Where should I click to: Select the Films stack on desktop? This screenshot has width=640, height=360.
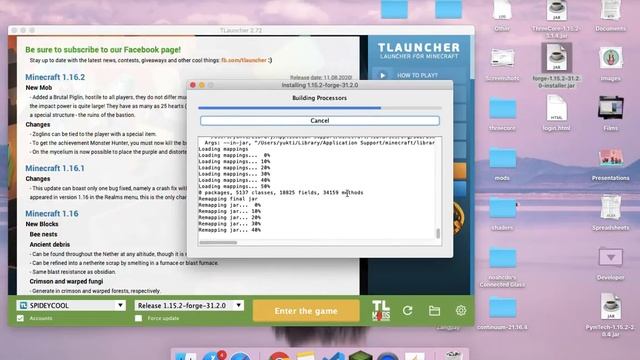(610, 113)
